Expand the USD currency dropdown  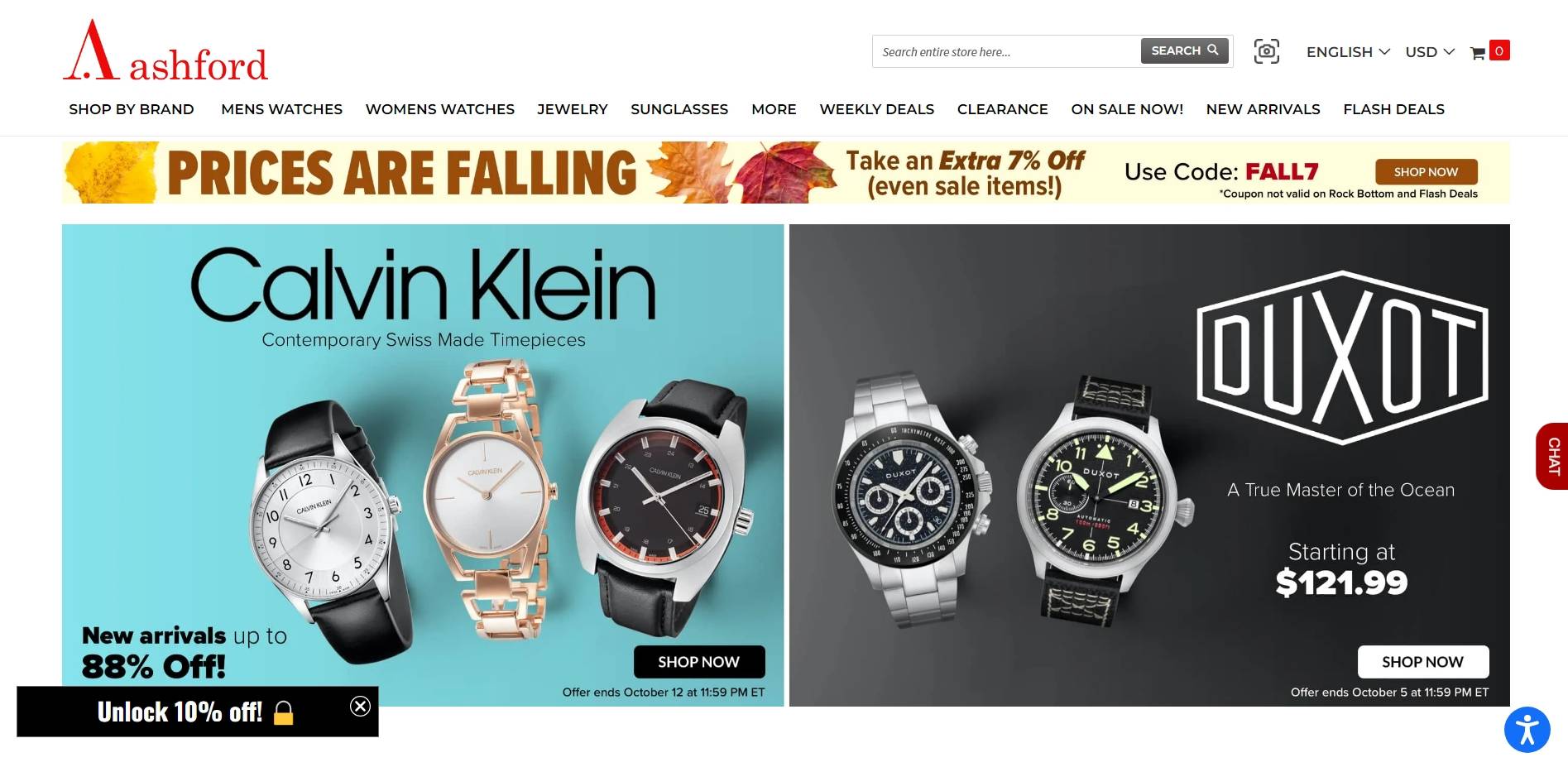[1429, 52]
